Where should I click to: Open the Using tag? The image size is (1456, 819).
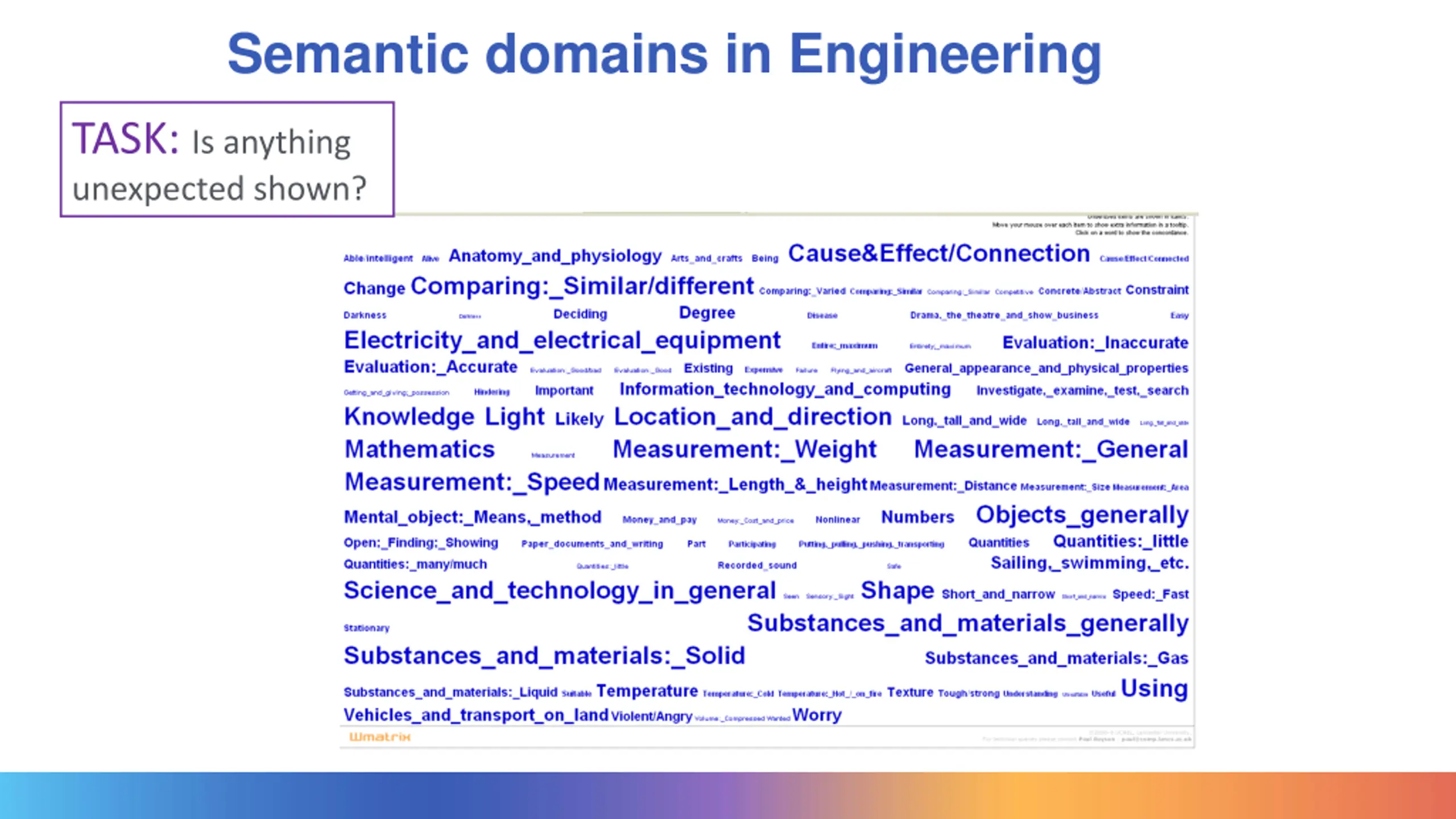[x=1155, y=689]
